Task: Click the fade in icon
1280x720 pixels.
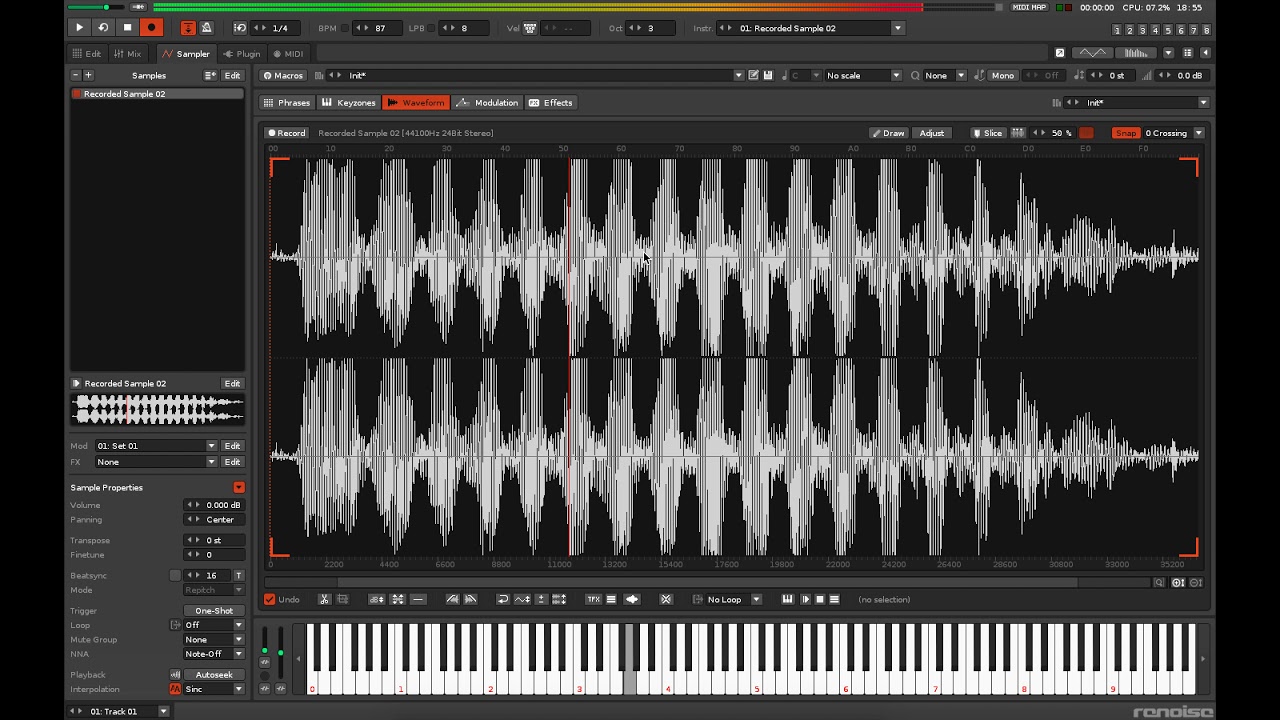Action: pyautogui.click(x=453, y=599)
